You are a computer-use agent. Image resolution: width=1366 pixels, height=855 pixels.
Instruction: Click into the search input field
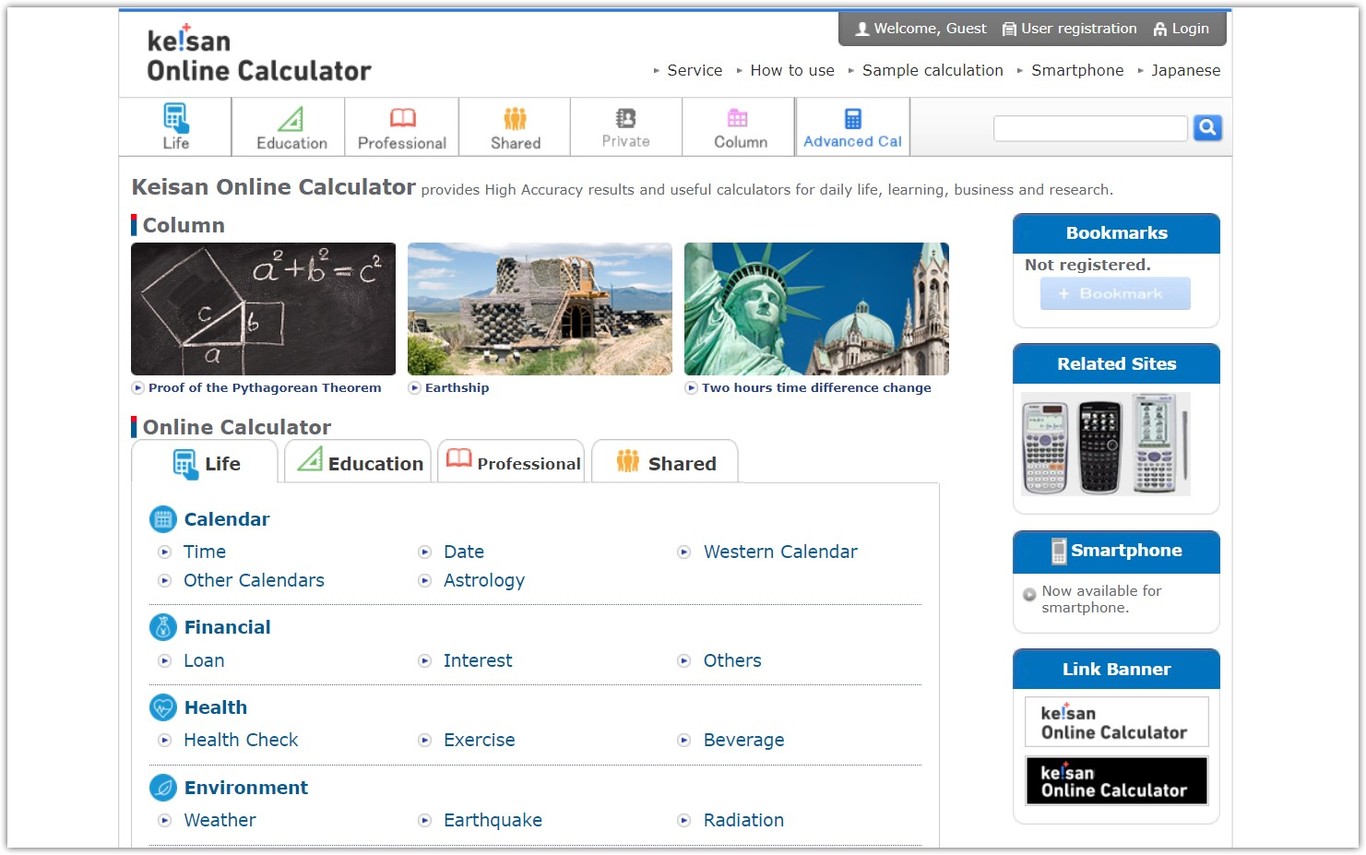coord(1090,128)
